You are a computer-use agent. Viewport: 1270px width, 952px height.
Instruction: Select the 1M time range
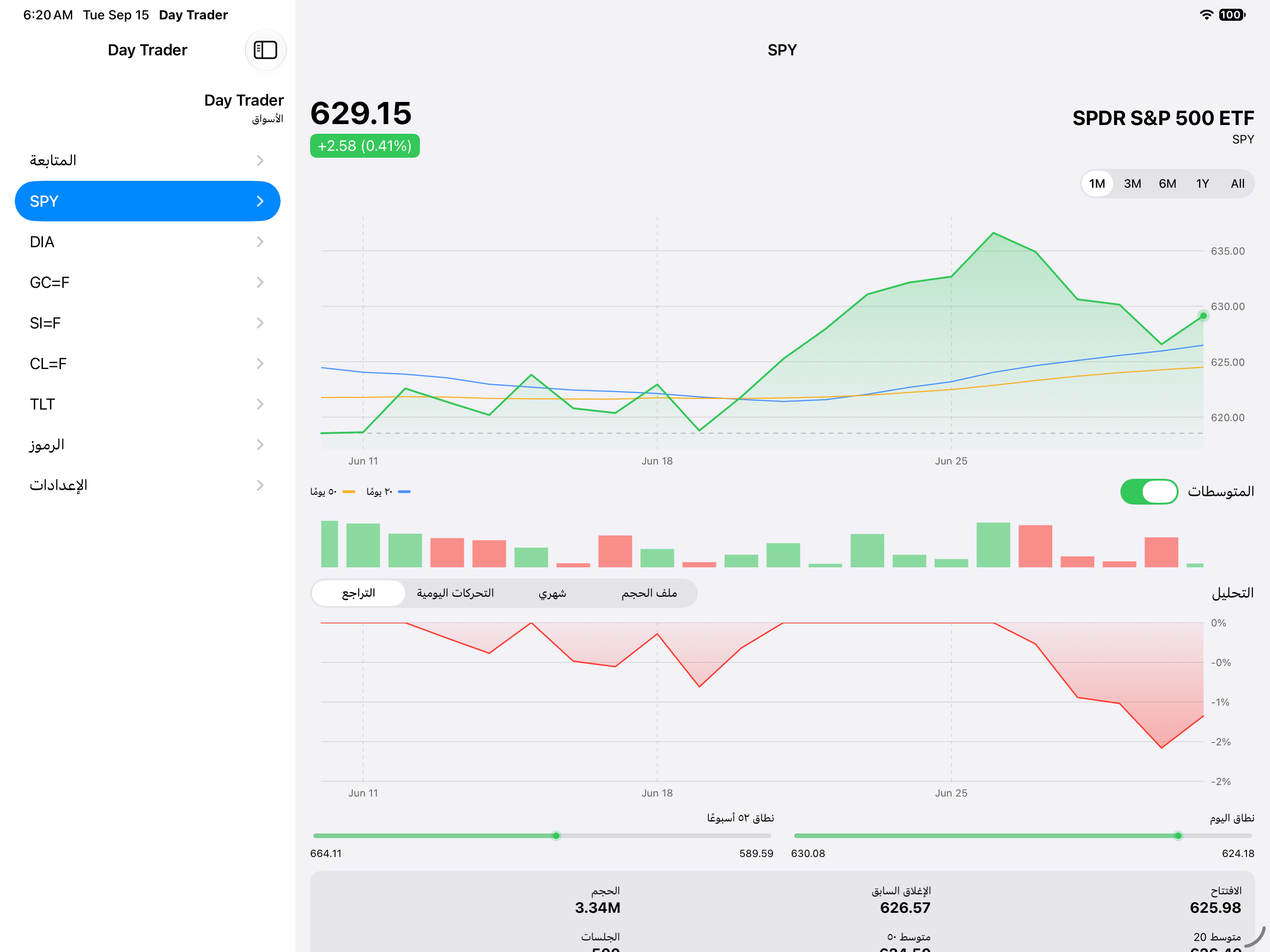click(1097, 184)
